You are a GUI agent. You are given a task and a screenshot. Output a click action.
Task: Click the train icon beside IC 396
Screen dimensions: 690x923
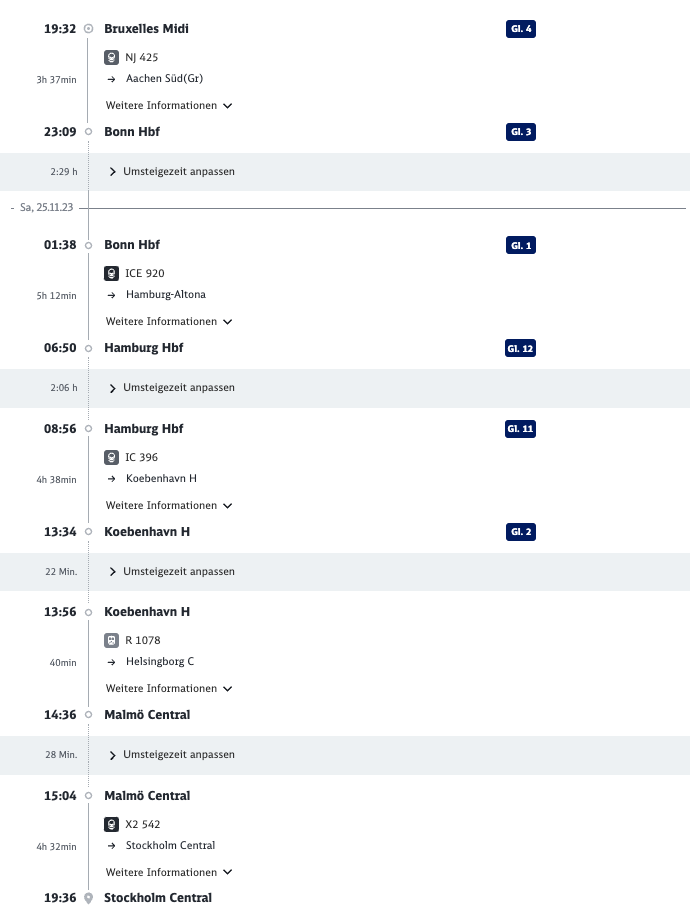(x=111, y=457)
